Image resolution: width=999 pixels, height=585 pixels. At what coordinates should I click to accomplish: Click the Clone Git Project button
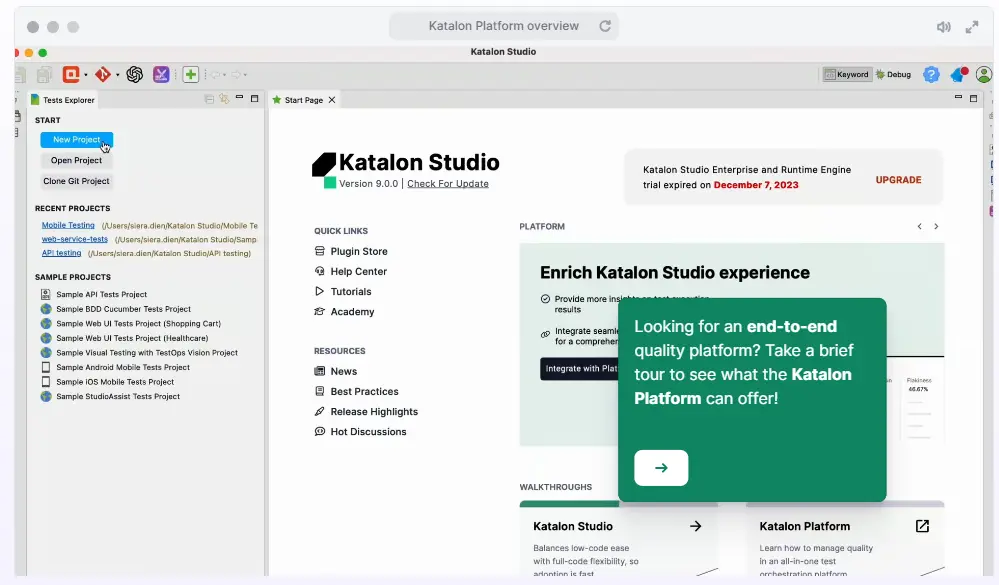pos(76,181)
